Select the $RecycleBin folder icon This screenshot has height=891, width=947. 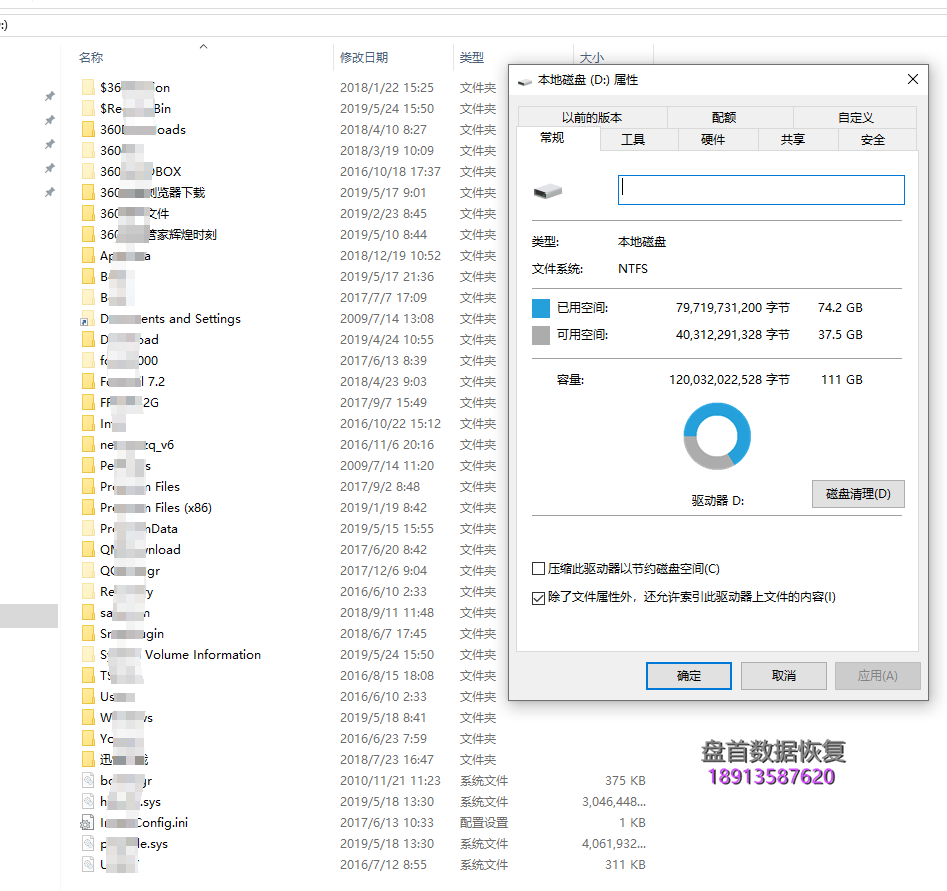(x=87, y=108)
